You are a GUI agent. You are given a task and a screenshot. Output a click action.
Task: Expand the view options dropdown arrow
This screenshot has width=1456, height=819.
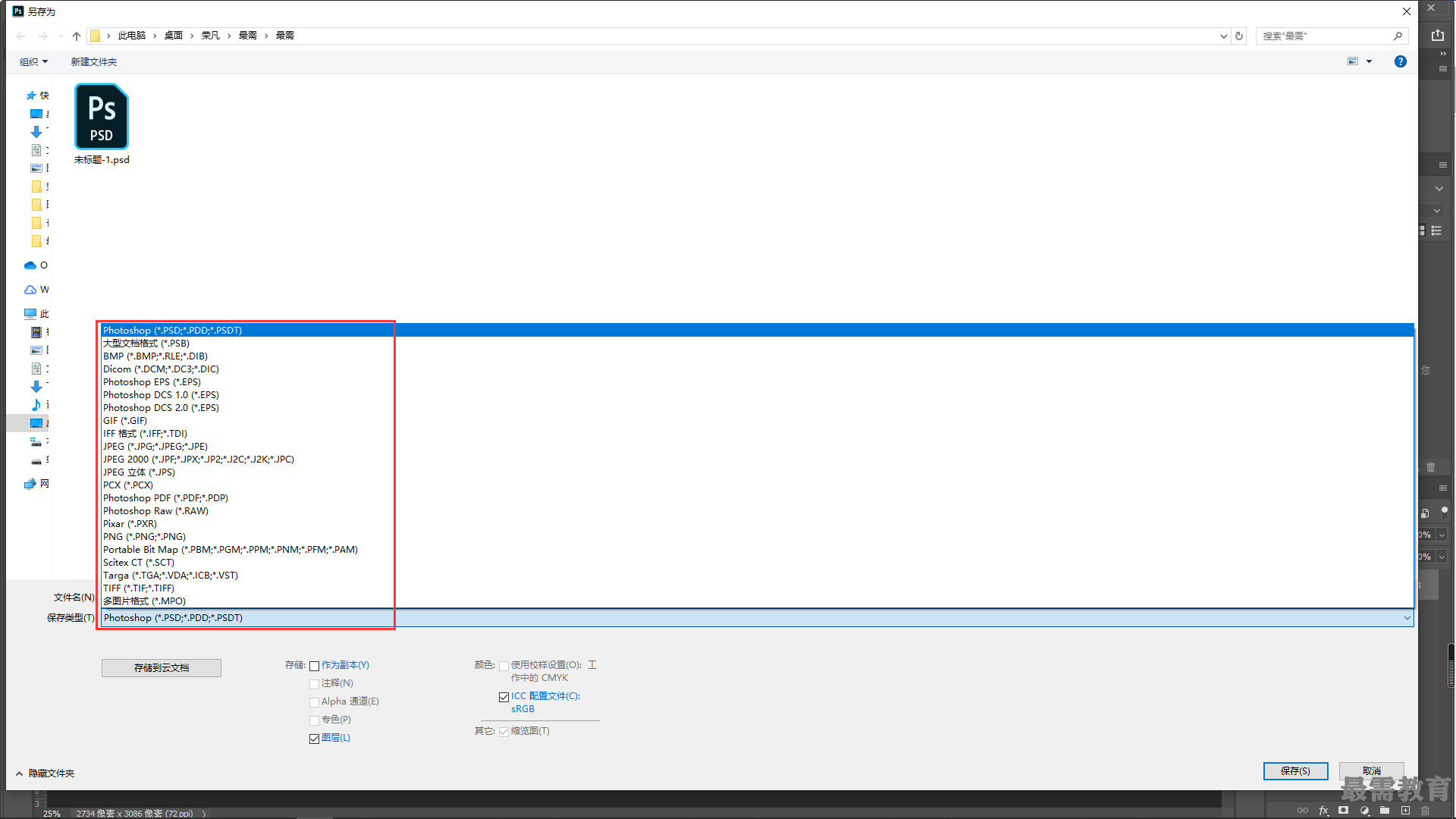tap(1370, 61)
